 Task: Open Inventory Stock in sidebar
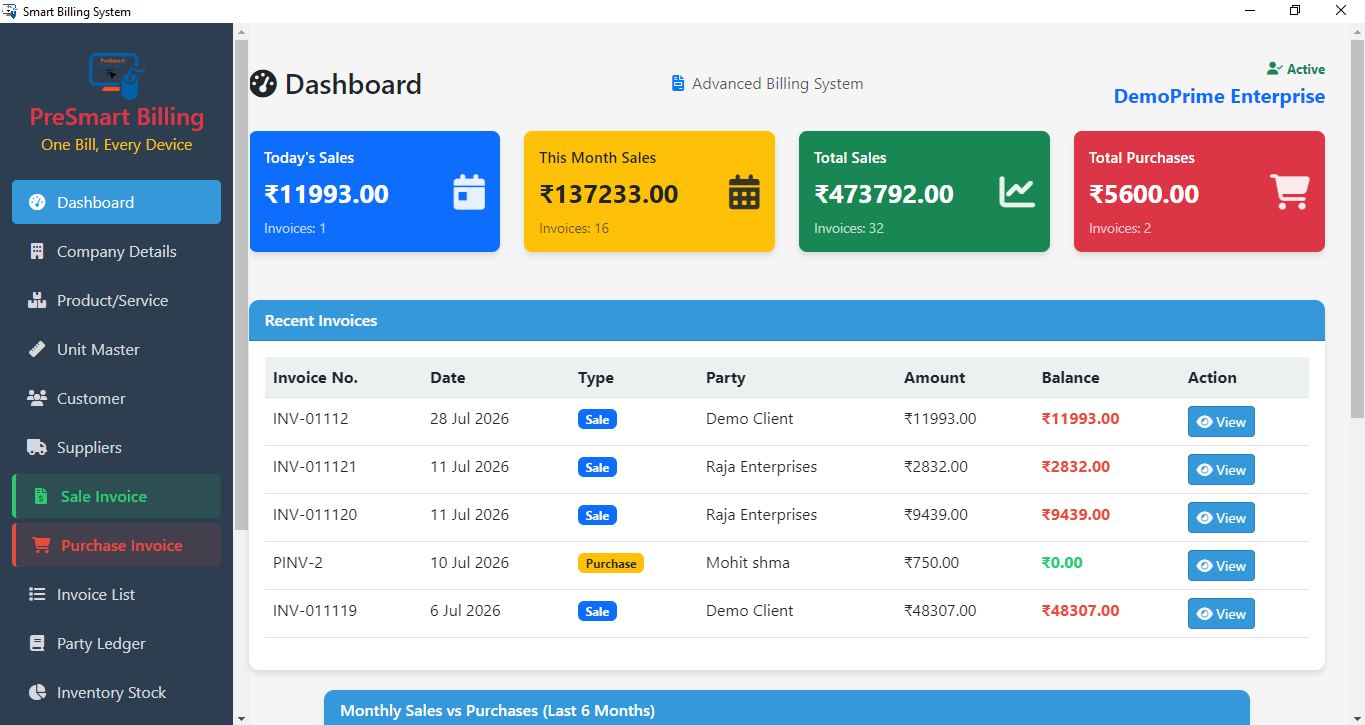pyautogui.click(x=116, y=692)
